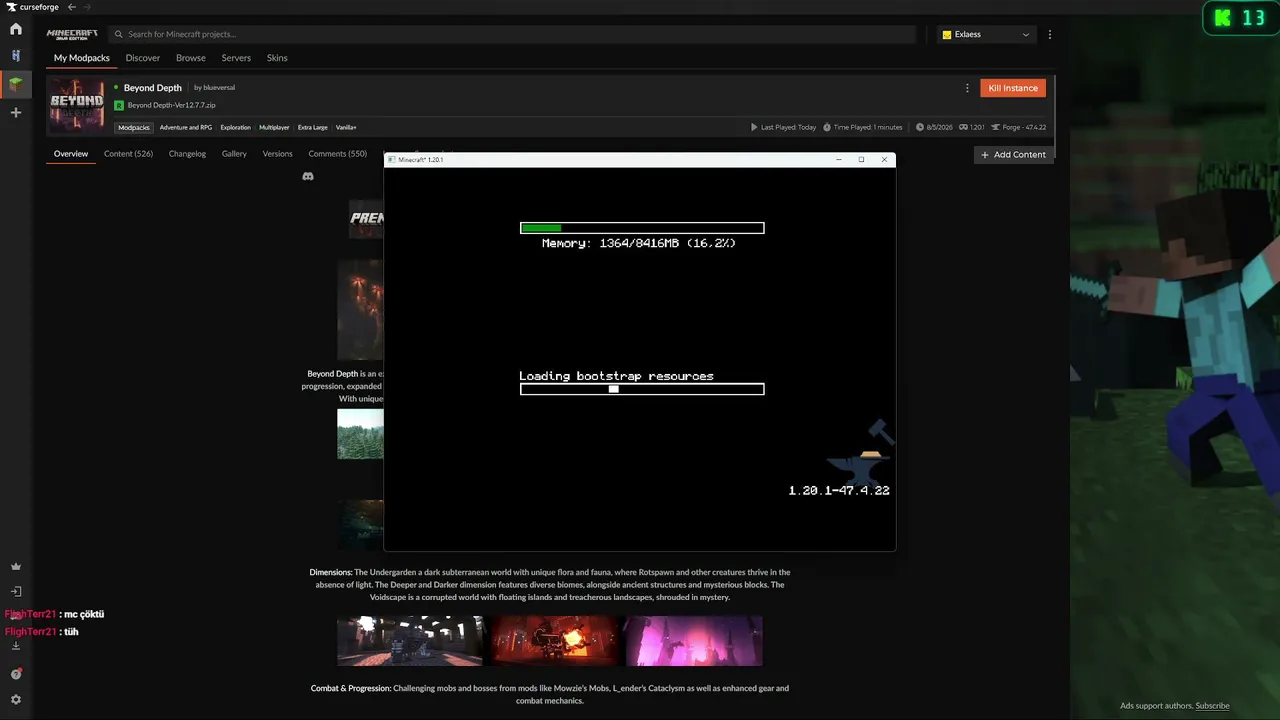This screenshot has height=720, width=1280.
Task: Click the Kill Instance button
Action: pos(1013,88)
